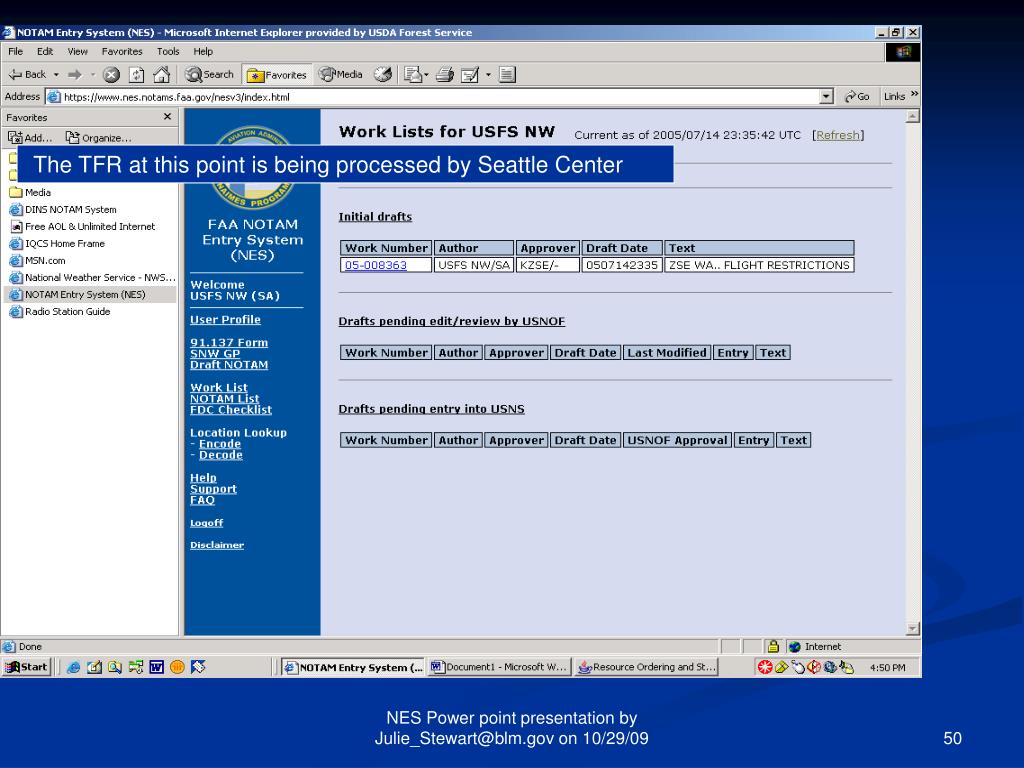The width and height of the screenshot is (1024, 768).
Task: Open the Favorites menu
Action: pos(122,52)
